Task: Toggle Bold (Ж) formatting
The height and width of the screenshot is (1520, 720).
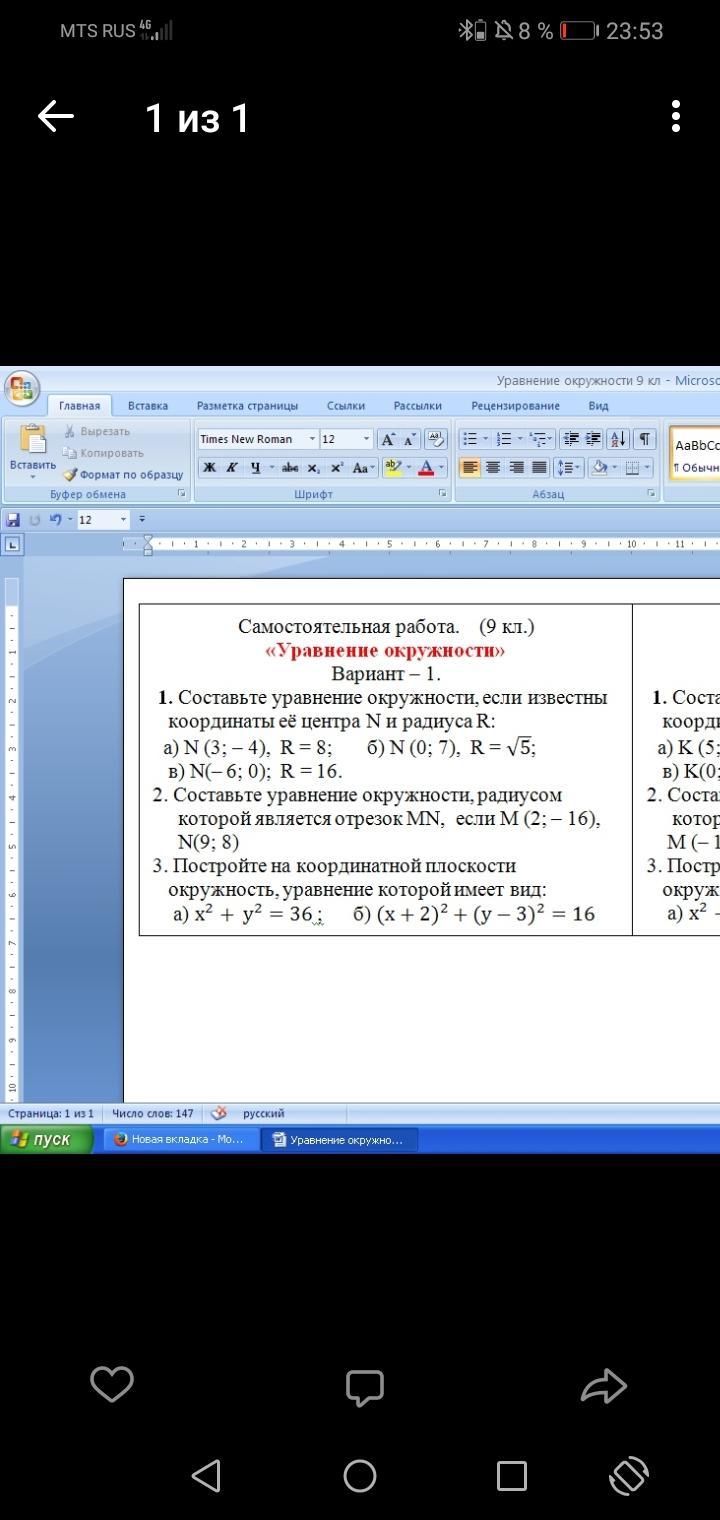Action: click(x=209, y=467)
